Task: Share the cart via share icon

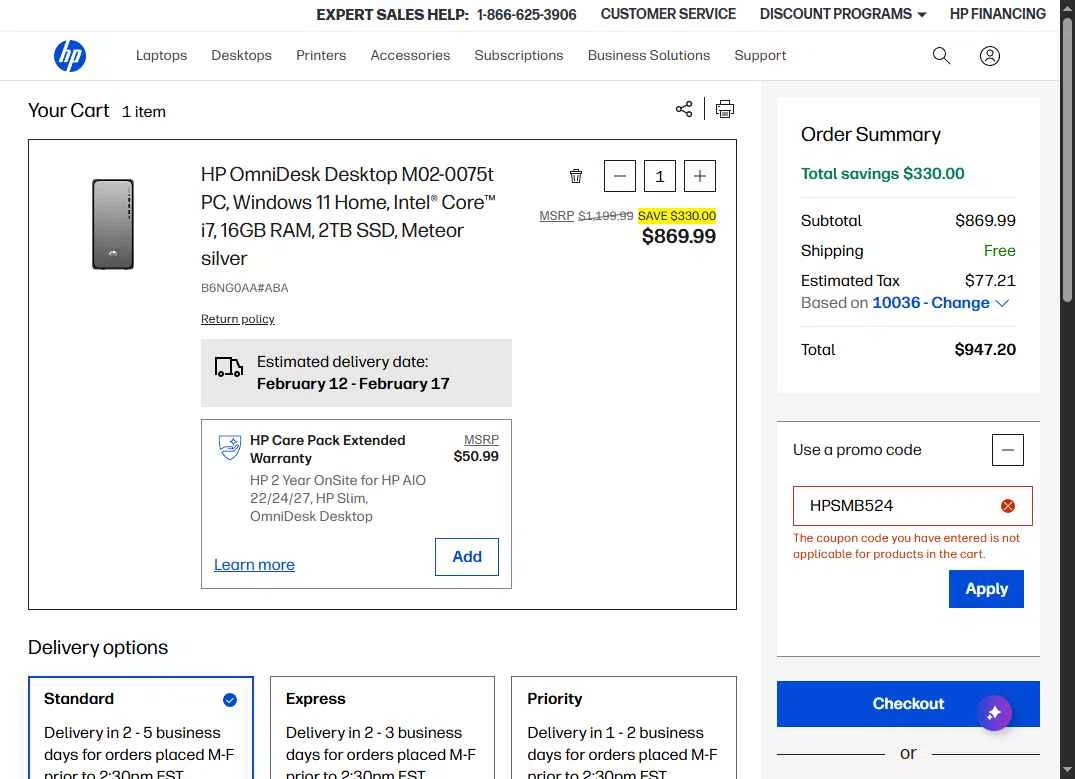Action: 684,109
